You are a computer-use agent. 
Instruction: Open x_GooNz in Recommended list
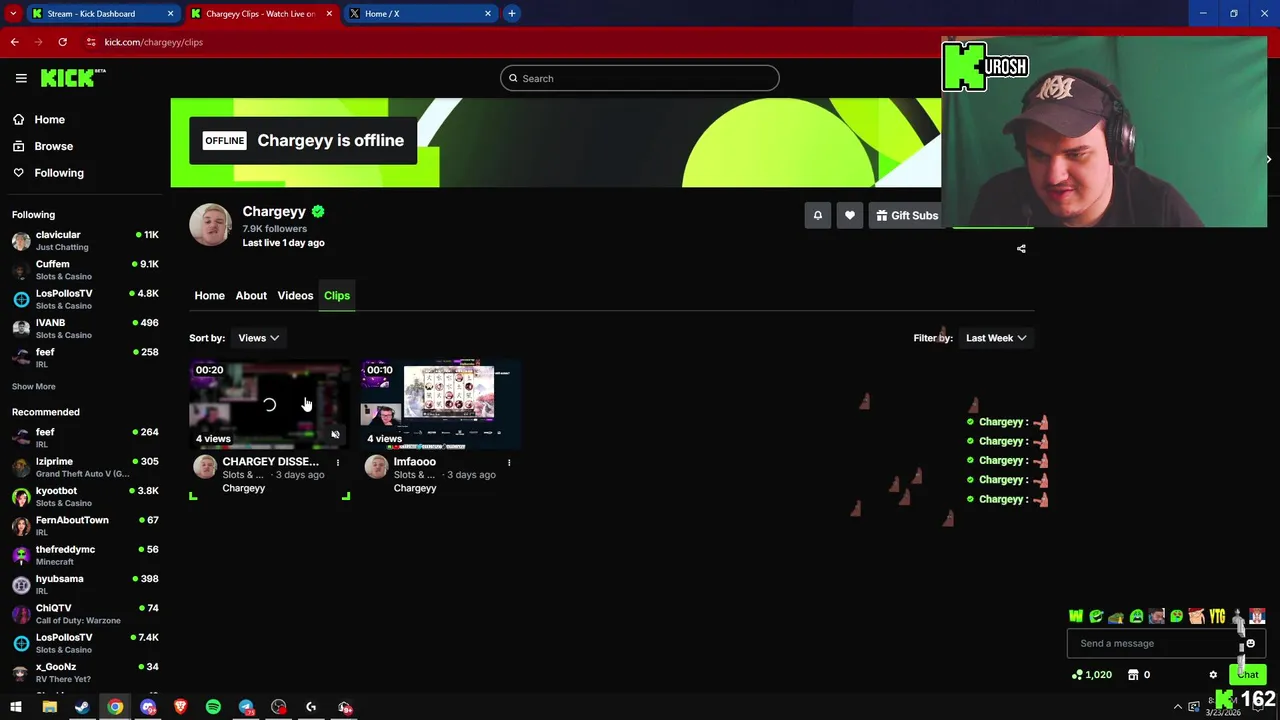tap(85, 672)
